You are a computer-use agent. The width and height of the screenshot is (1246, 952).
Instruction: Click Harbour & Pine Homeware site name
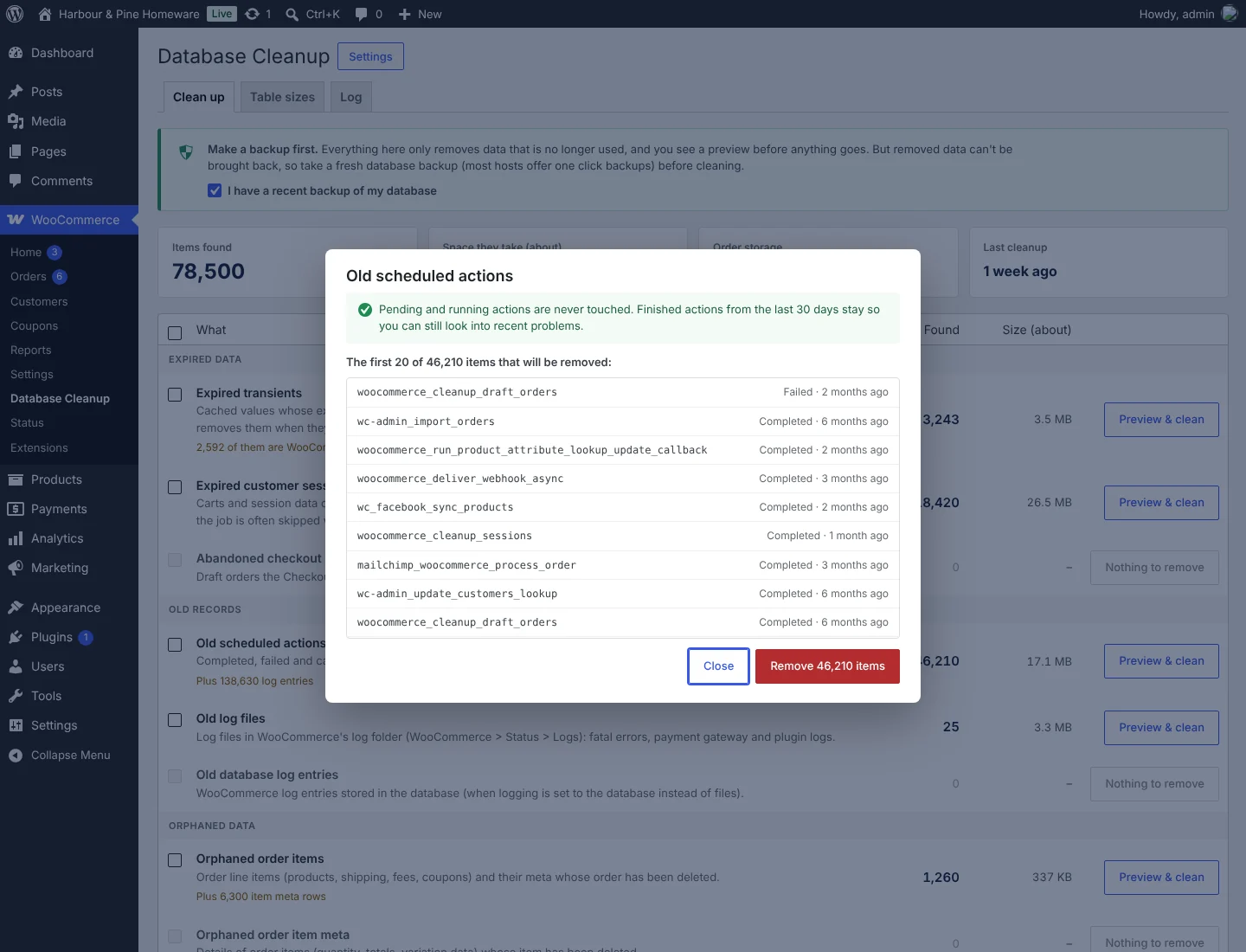(x=129, y=14)
